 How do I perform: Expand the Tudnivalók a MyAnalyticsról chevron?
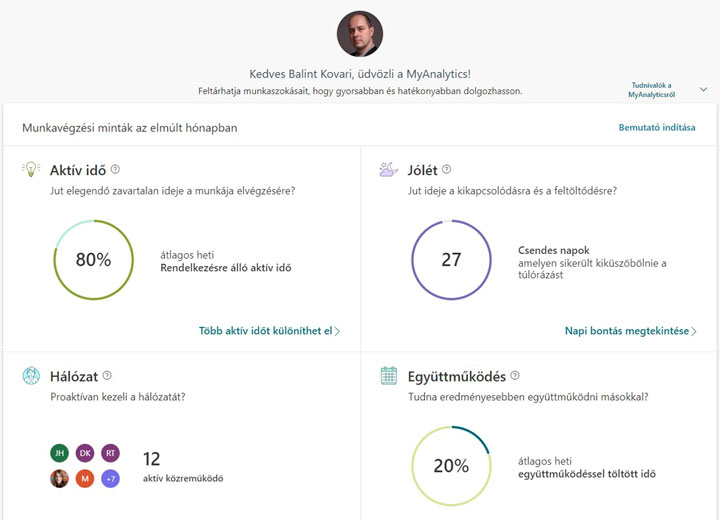pos(703,90)
